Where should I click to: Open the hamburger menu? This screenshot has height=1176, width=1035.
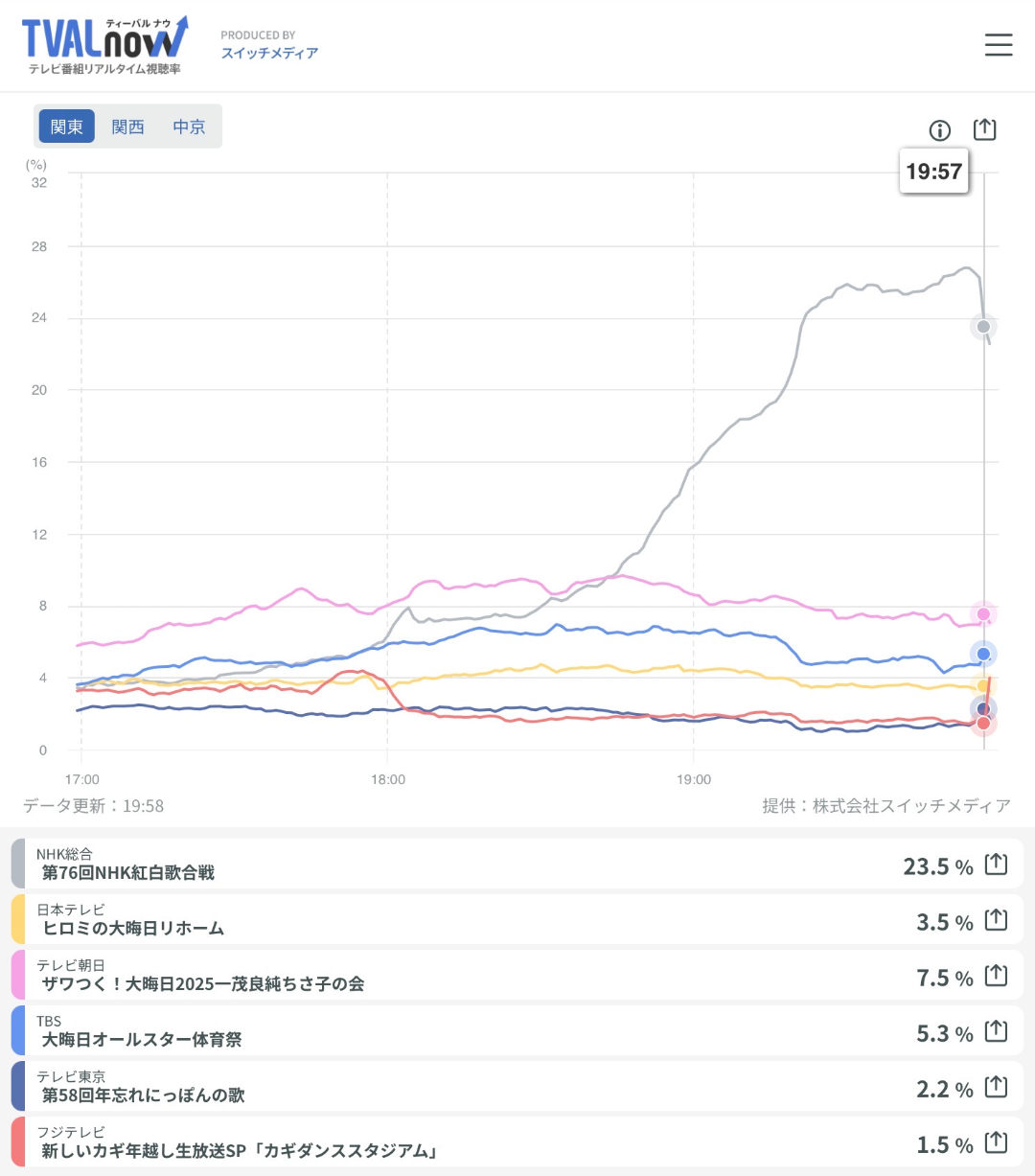998,45
